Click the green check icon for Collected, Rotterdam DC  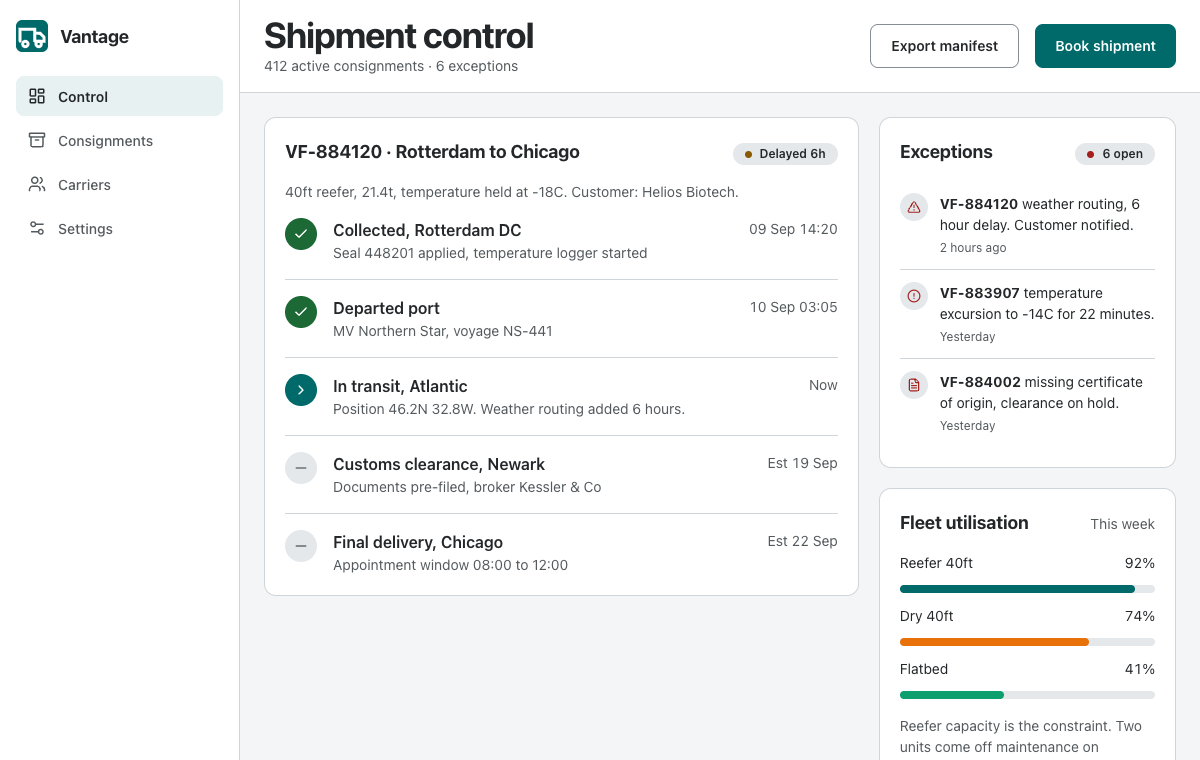pyautogui.click(x=301, y=234)
